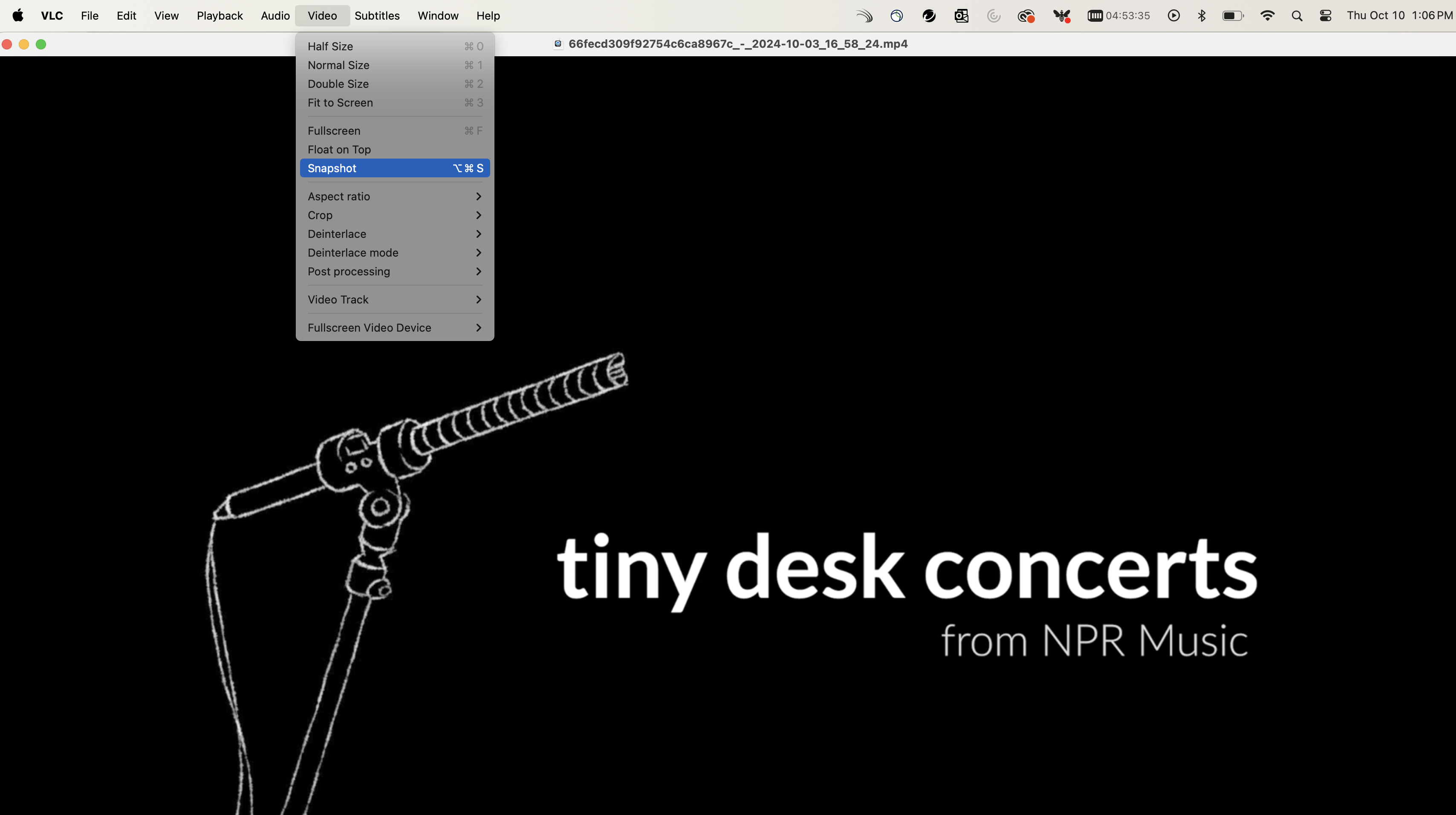Click the black circular leaf menu bar icon
This screenshot has width=1456, height=815.
point(929,15)
